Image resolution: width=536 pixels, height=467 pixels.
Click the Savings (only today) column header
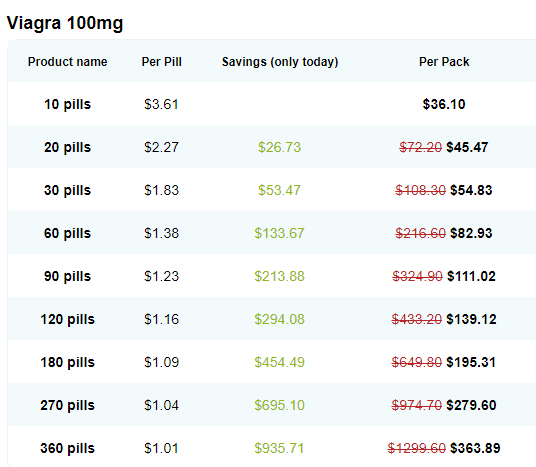(x=280, y=62)
